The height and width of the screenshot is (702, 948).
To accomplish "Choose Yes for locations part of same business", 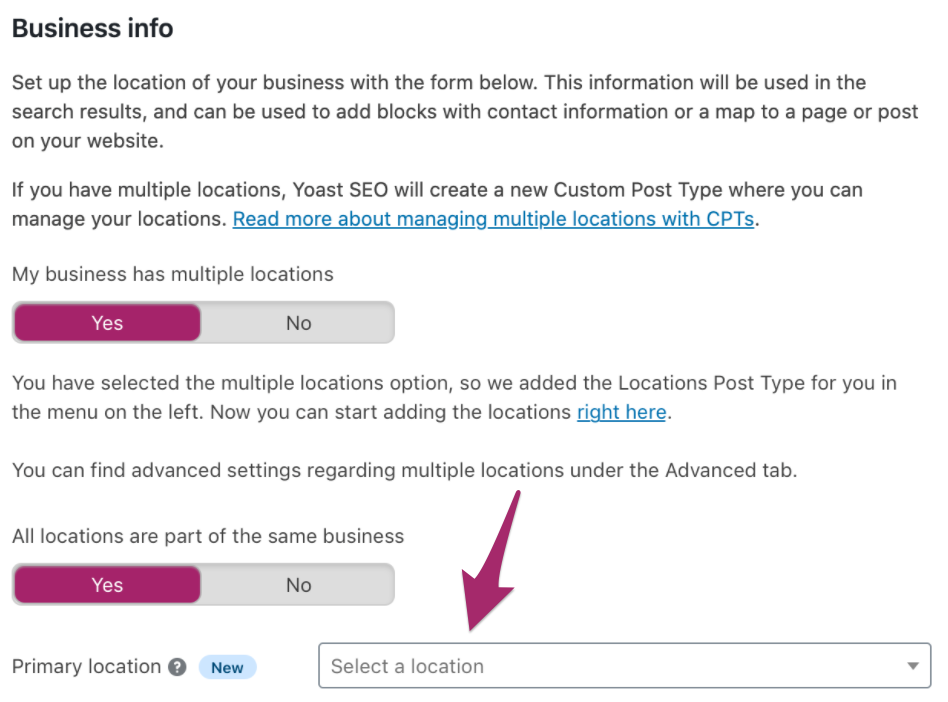I will 107,585.
